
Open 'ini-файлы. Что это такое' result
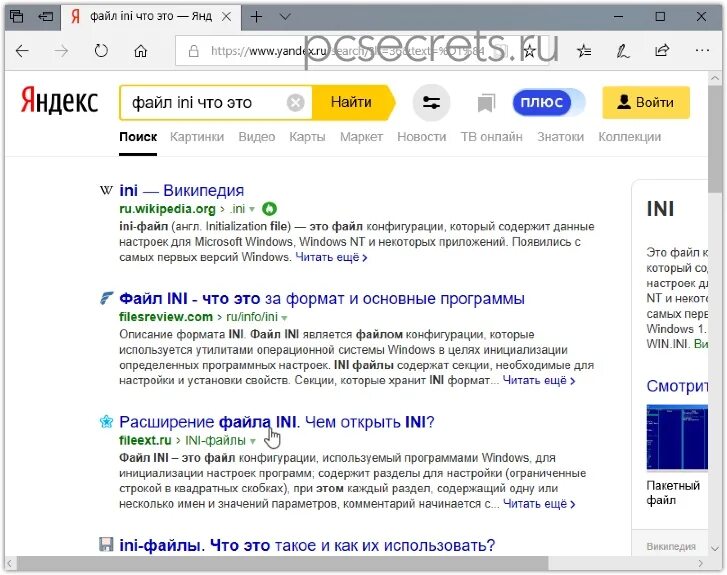click(x=307, y=545)
